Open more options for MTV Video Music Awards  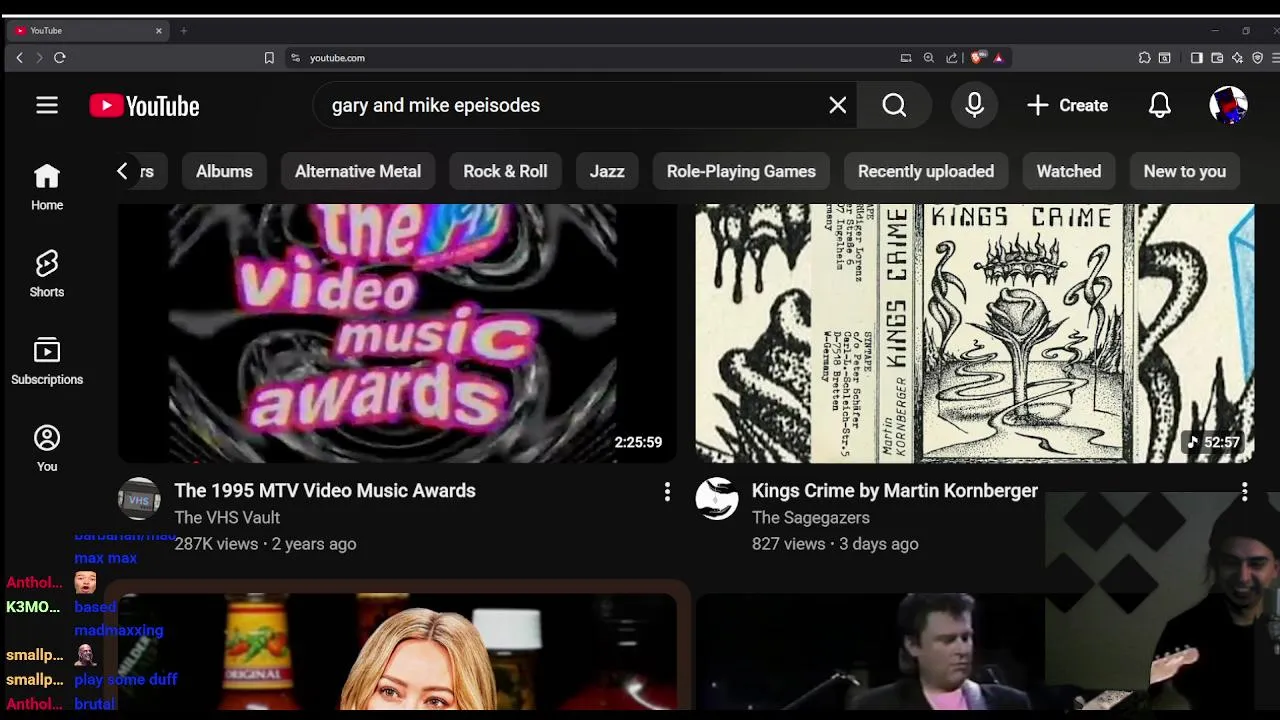tap(667, 491)
